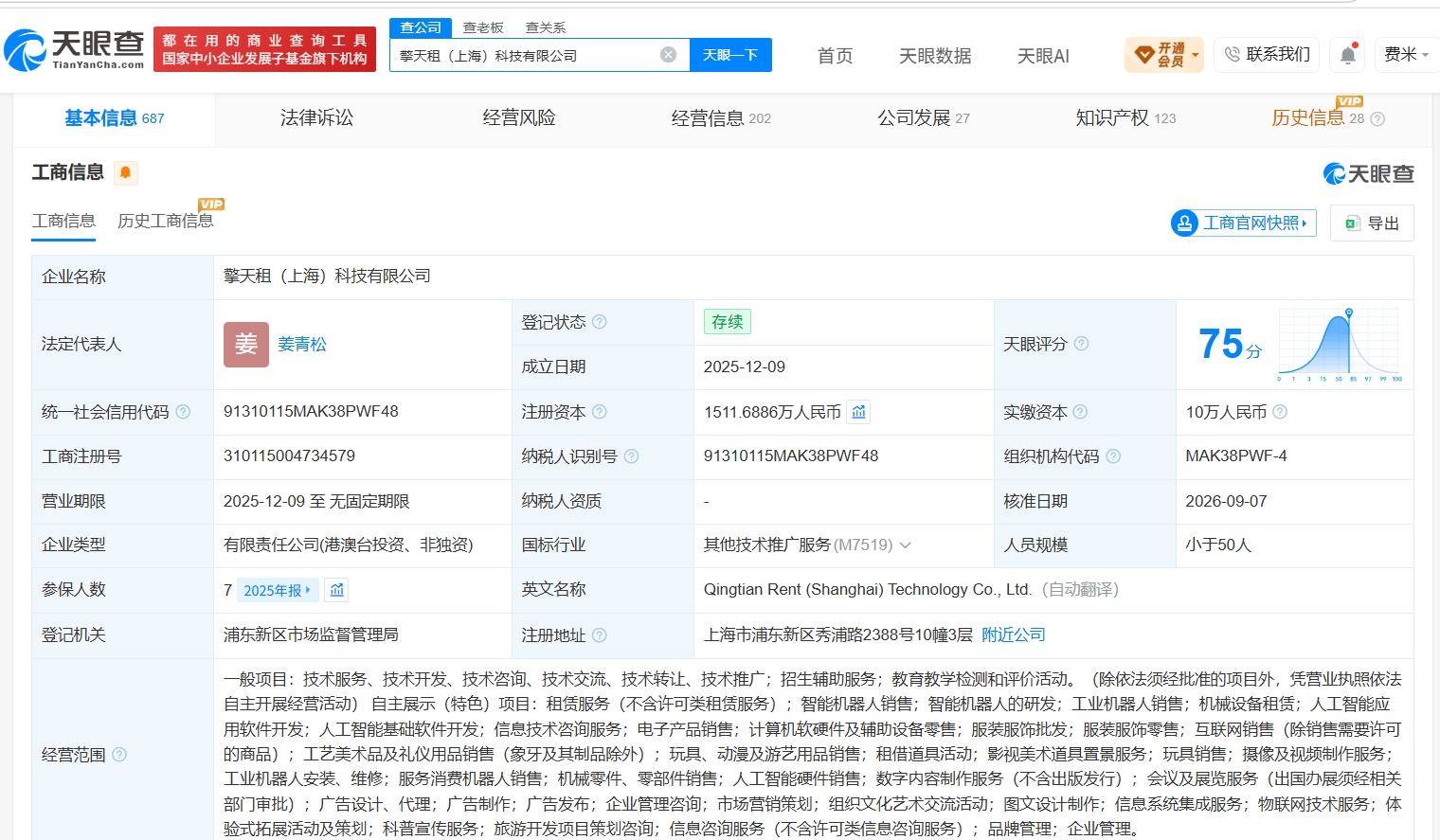This screenshot has width=1440, height=840.
Task: Switch to 查关系 search tab
Action: (546, 27)
